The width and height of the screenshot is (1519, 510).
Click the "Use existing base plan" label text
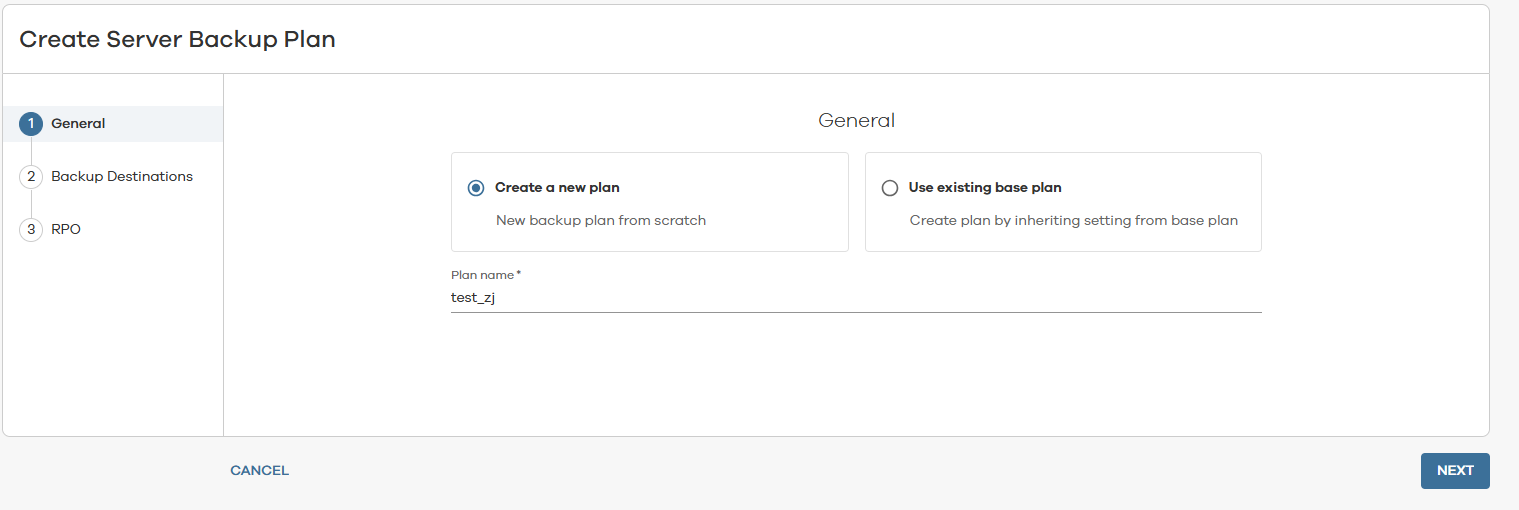click(985, 188)
